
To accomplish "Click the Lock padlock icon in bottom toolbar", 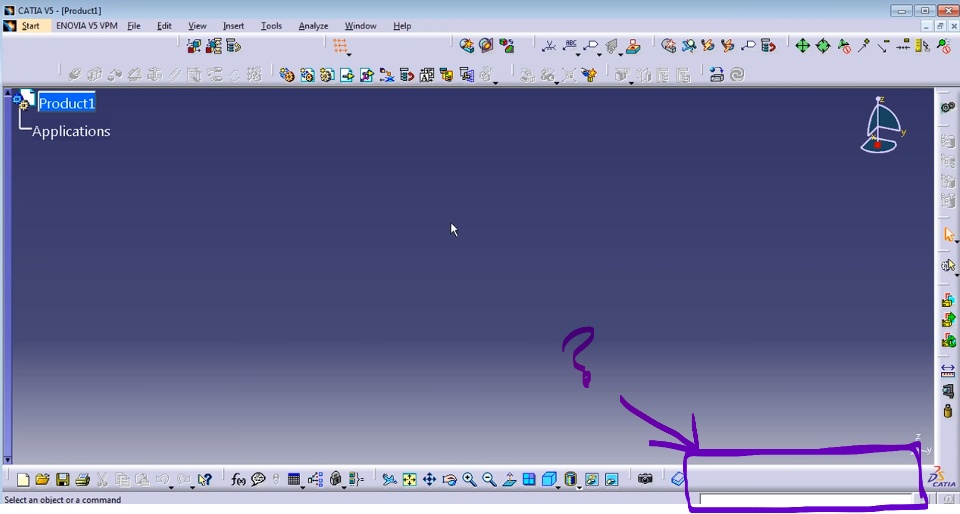I will point(336,480).
